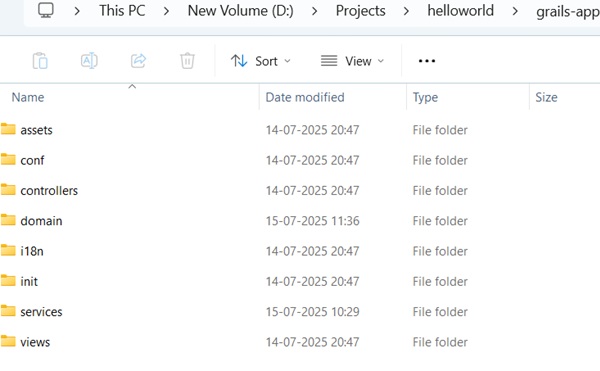This screenshot has width=600, height=371.
Task: Open the See more three-dots menu
Action: [x=427, y=61]
